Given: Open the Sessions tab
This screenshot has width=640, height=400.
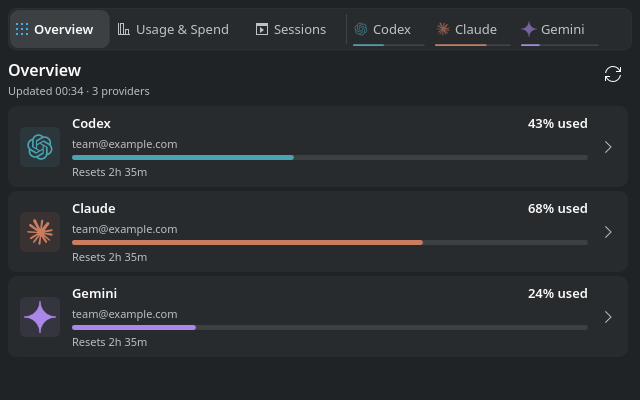Looking at the screenshot, I should [x=291, y=29].
